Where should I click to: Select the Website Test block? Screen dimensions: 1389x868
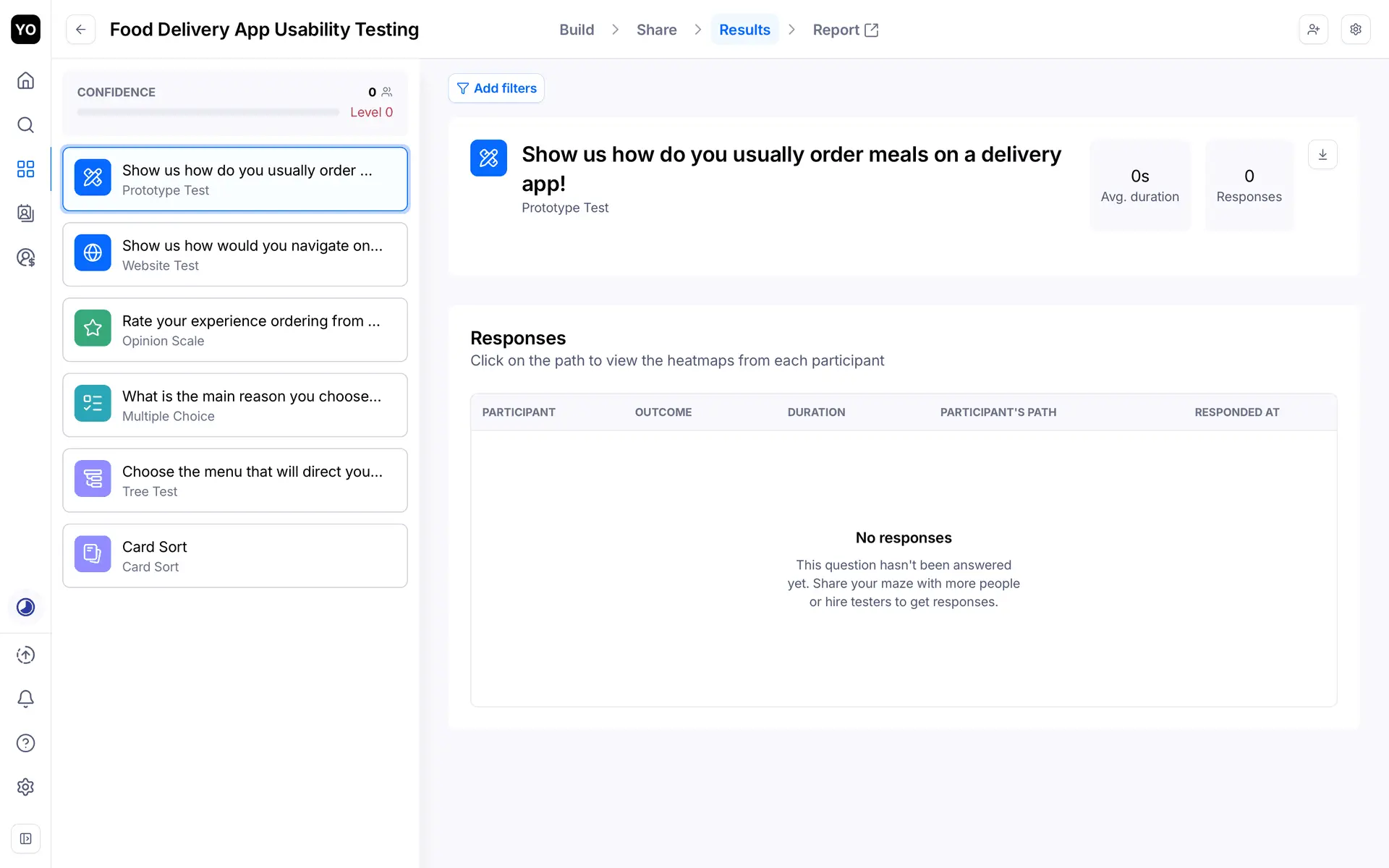point(235,255)
